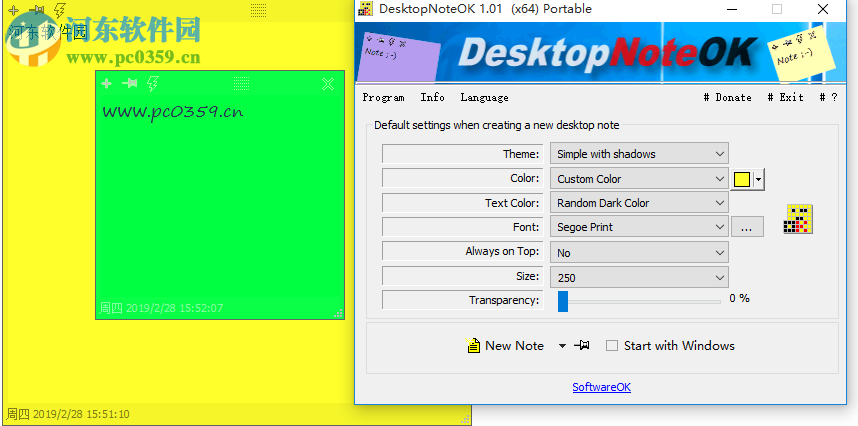Click the plus icon on green note
The image size is (858, 426).
107,83
